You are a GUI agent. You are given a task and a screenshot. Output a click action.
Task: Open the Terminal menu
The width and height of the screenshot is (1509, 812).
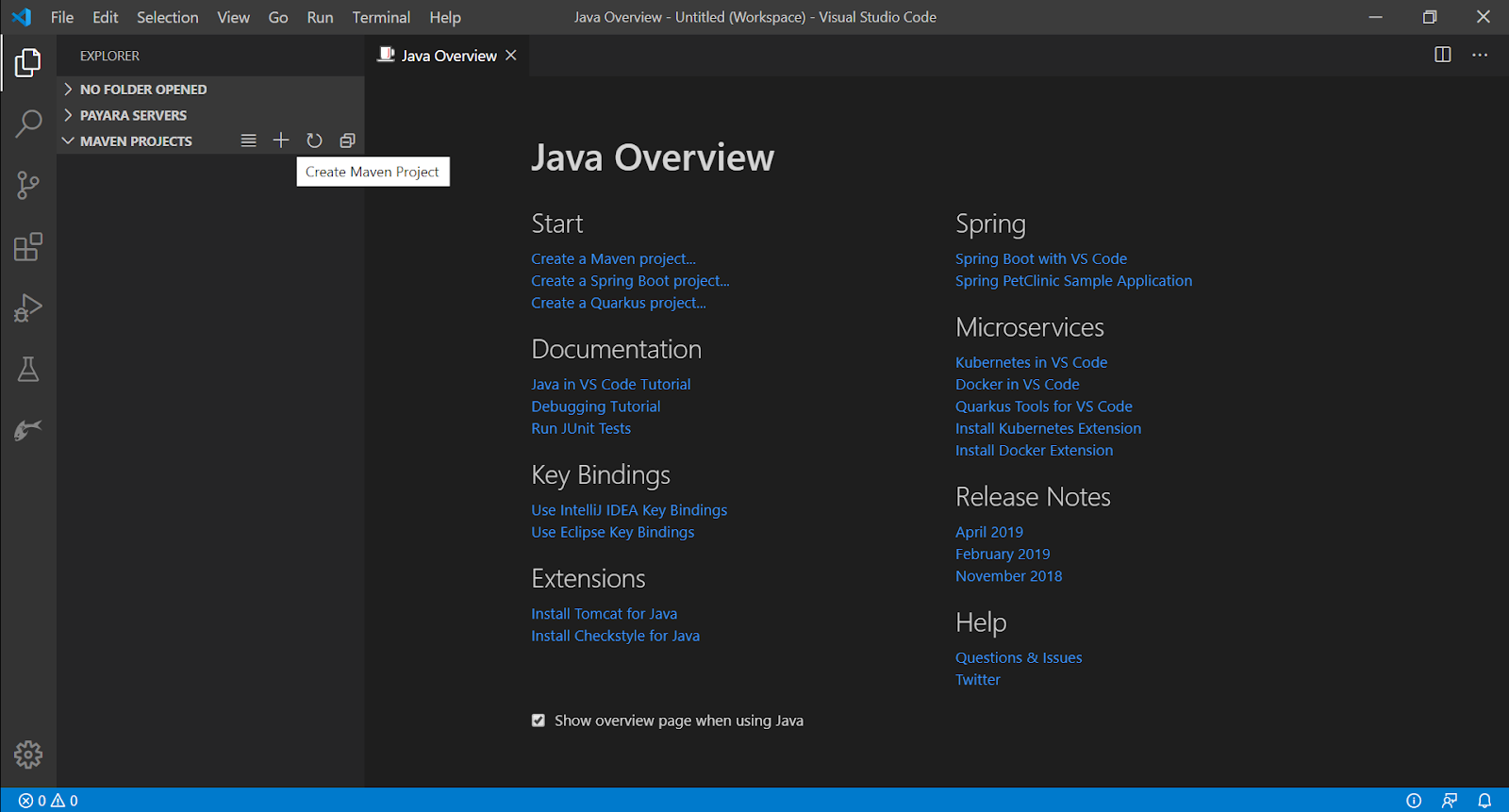click(x=381, y=17)
